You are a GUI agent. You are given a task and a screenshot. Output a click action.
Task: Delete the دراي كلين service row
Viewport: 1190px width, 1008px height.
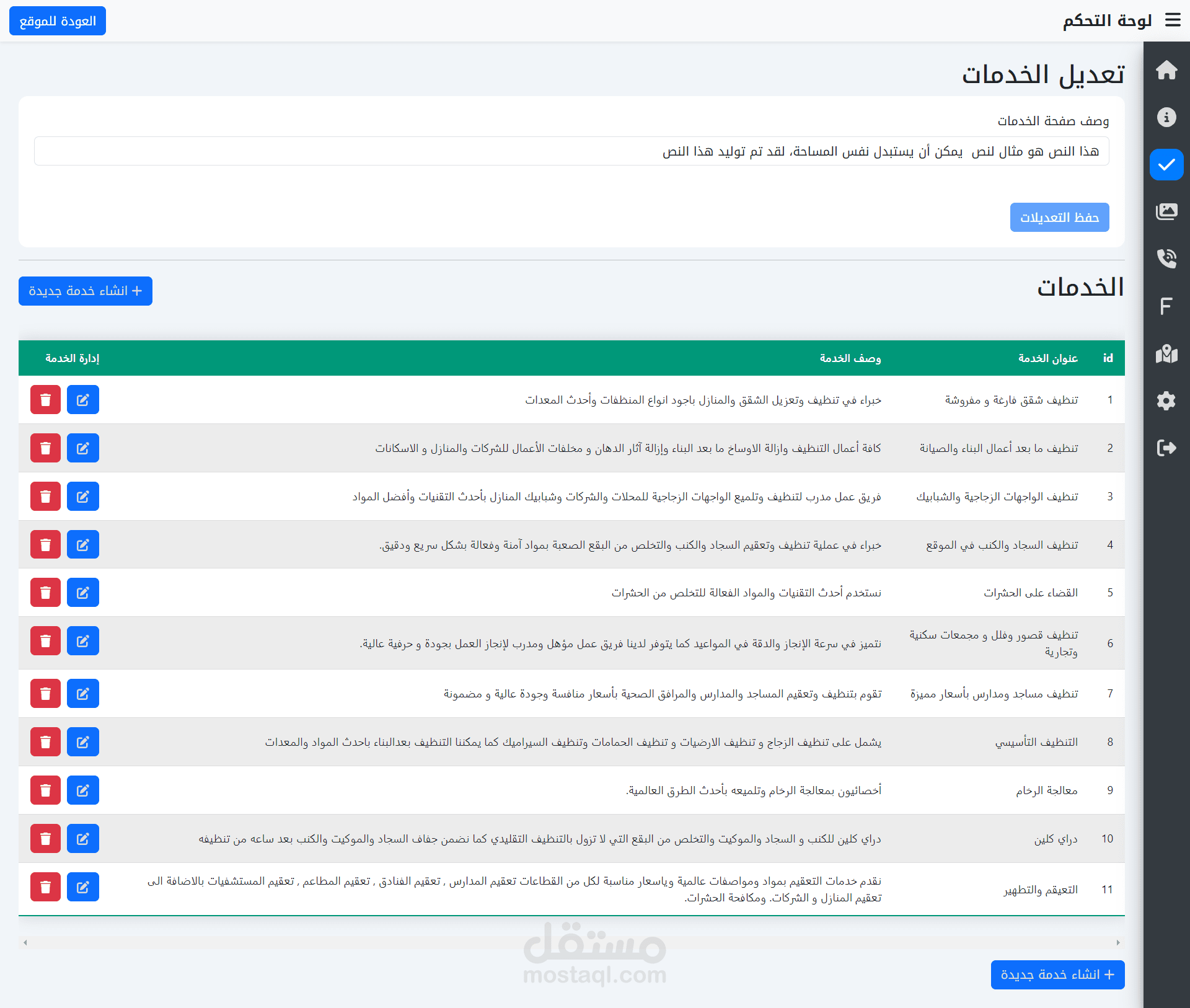pyautogui.click(x=45, y=839)
